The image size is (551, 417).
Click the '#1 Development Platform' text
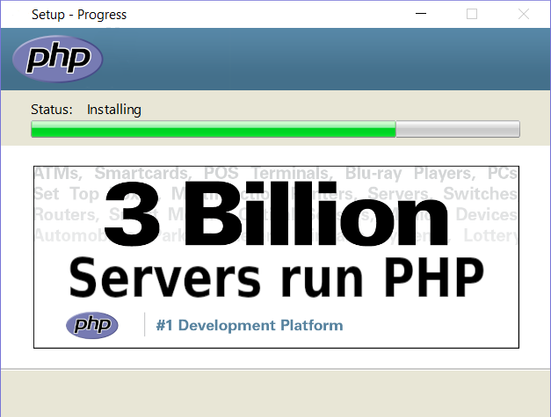point(249,325)
